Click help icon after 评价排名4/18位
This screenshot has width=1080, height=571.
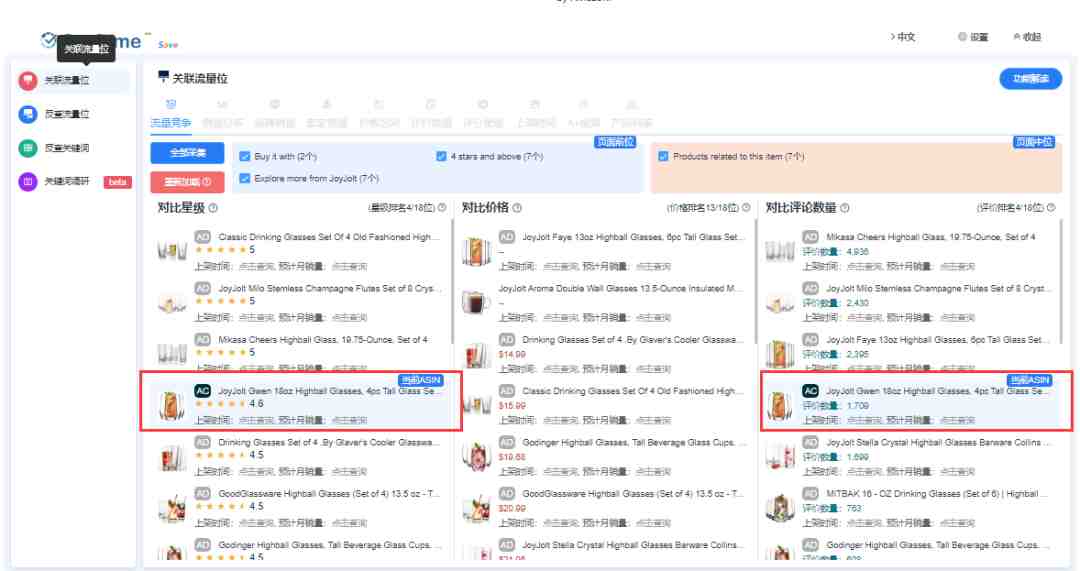coord(1051,207)
